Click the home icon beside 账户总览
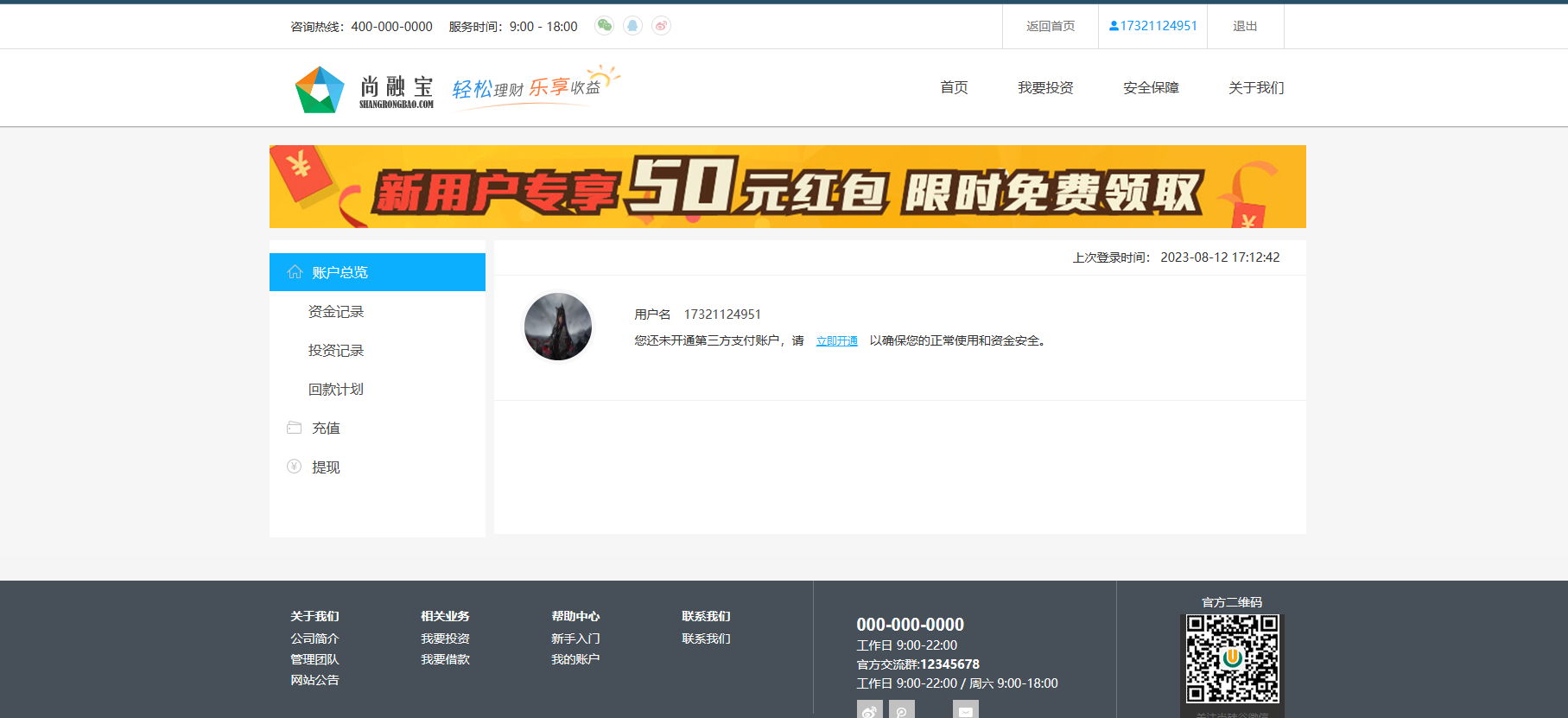The width and height of the screenshot is (1568, 718). point(295,272)
